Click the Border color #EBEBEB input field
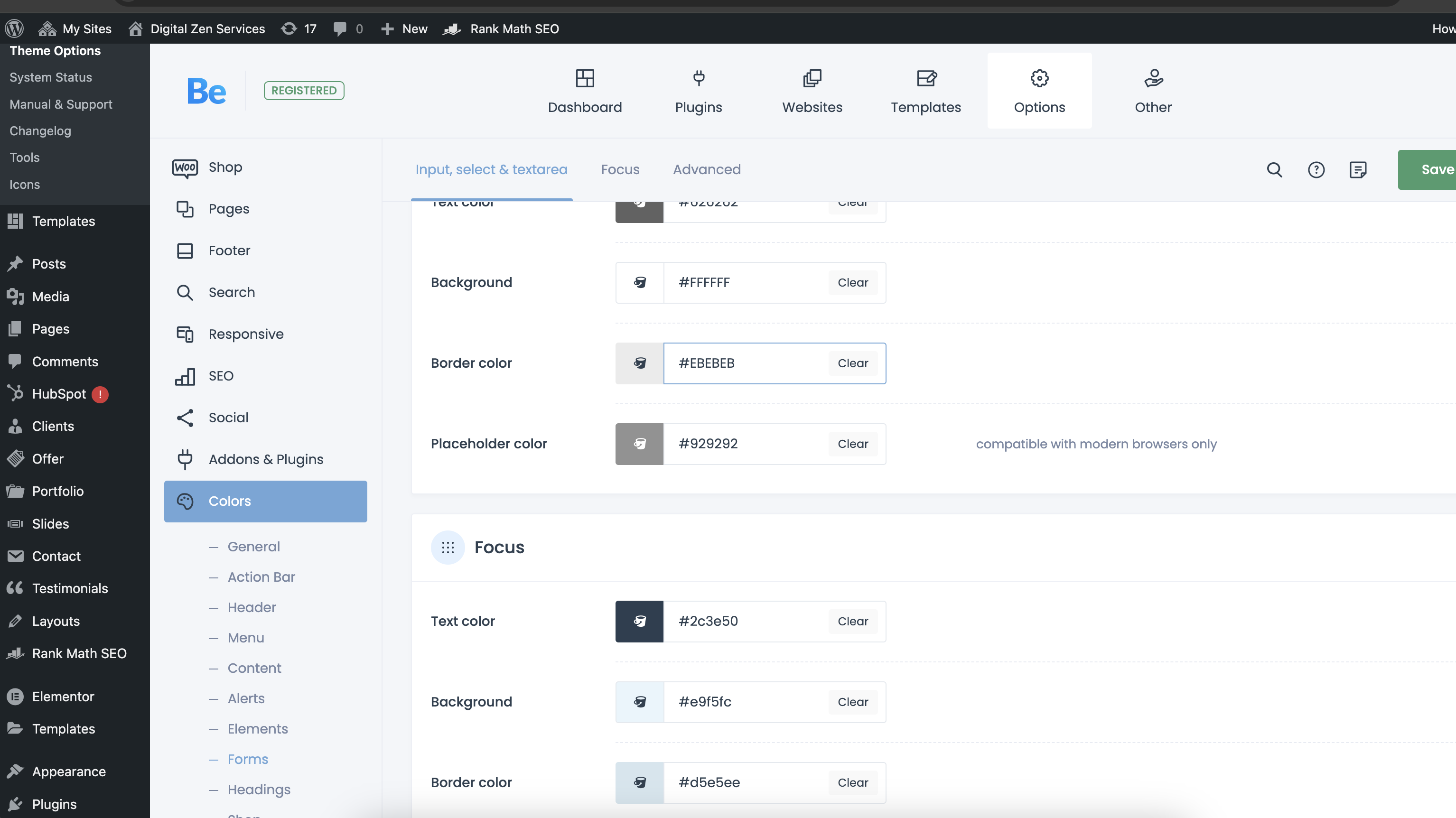1456x818 pixels. (x=746, y=363)
